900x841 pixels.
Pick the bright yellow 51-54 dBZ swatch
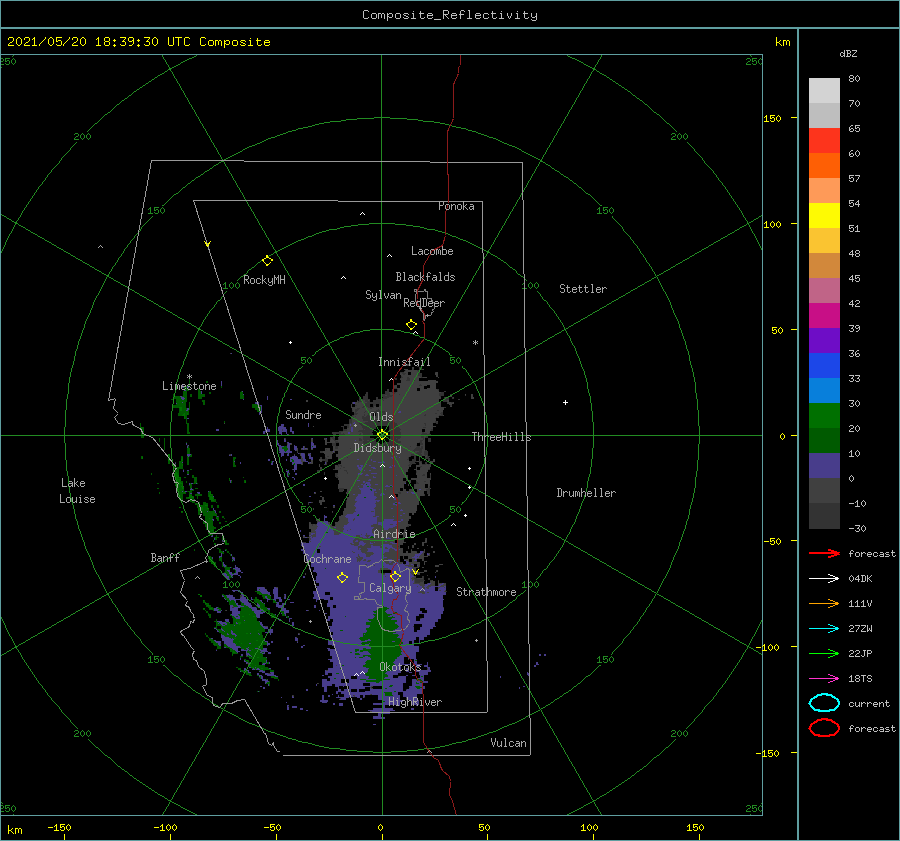[x=824, y=216]
